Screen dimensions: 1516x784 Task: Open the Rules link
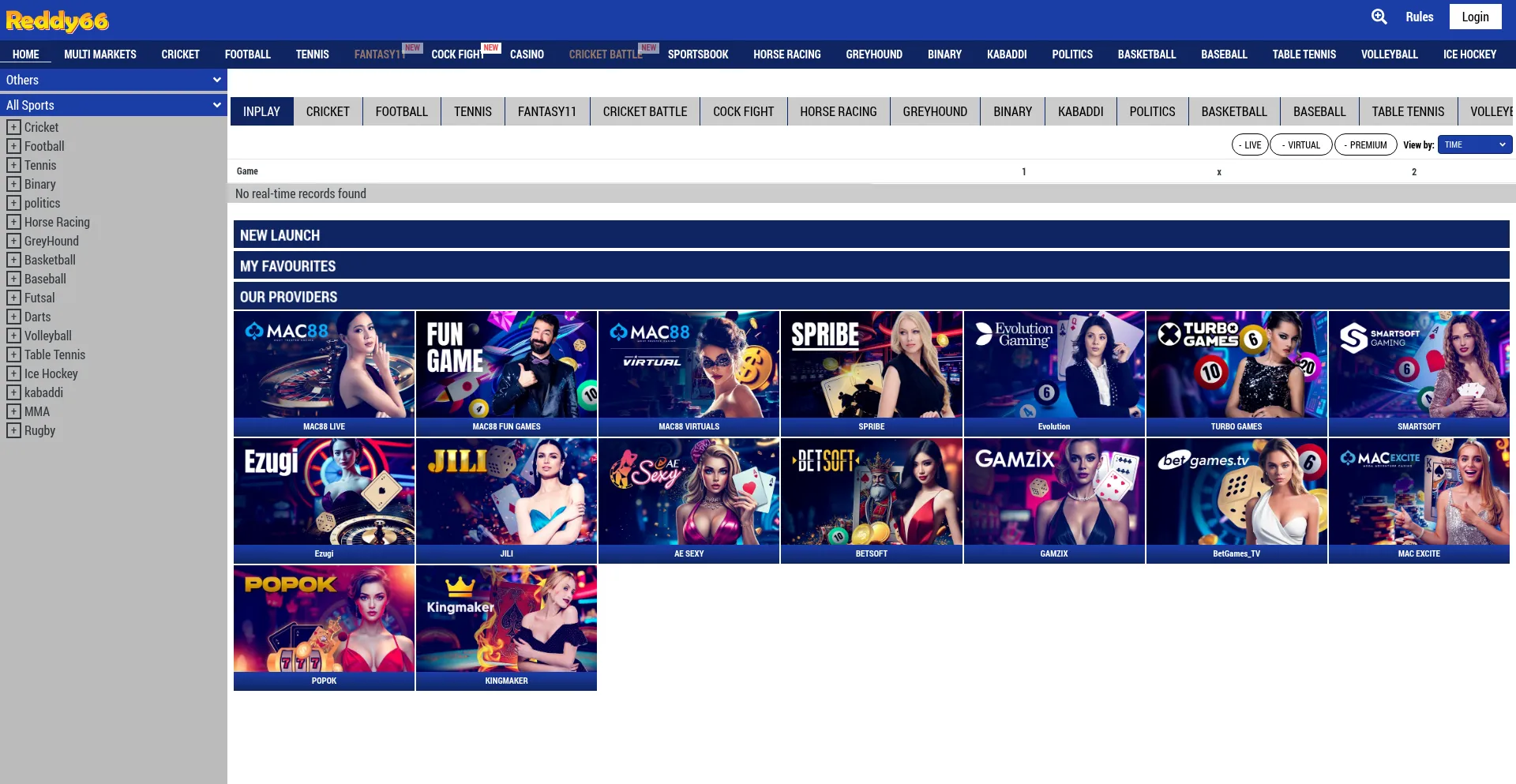1420,17
